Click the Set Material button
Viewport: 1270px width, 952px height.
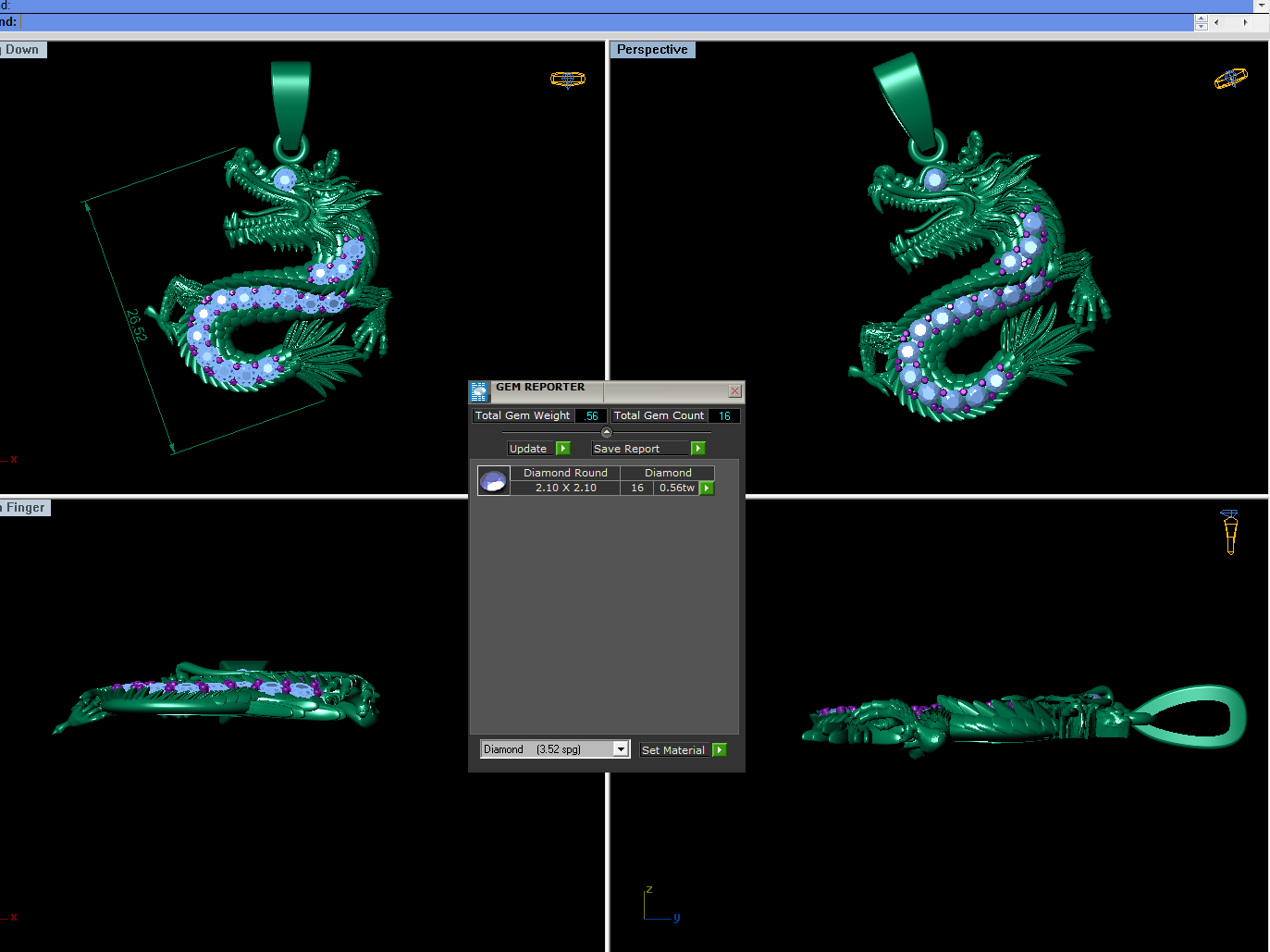point(675,750)
